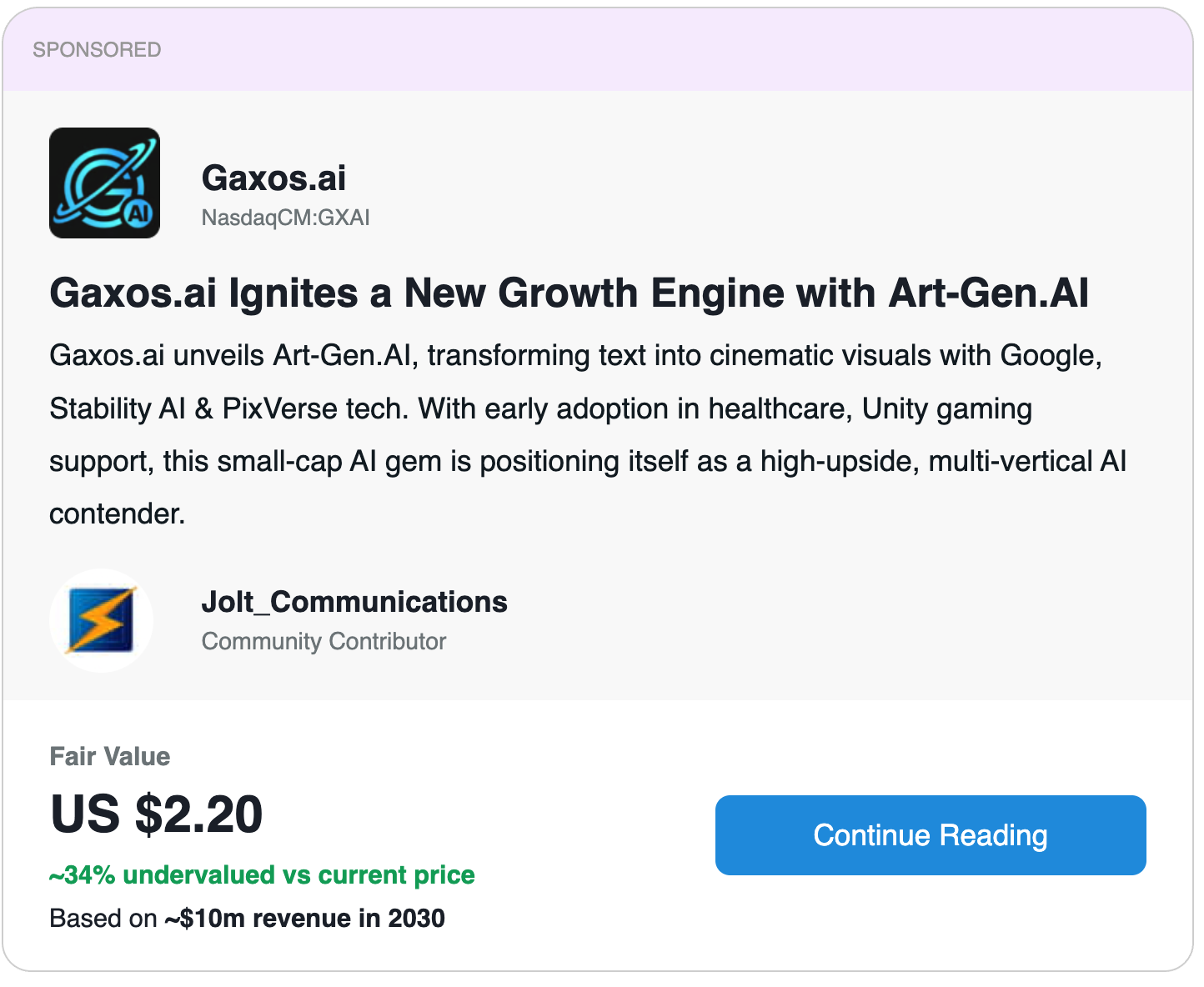
Task: Click the Fair Value label
Action: (110, 756)
